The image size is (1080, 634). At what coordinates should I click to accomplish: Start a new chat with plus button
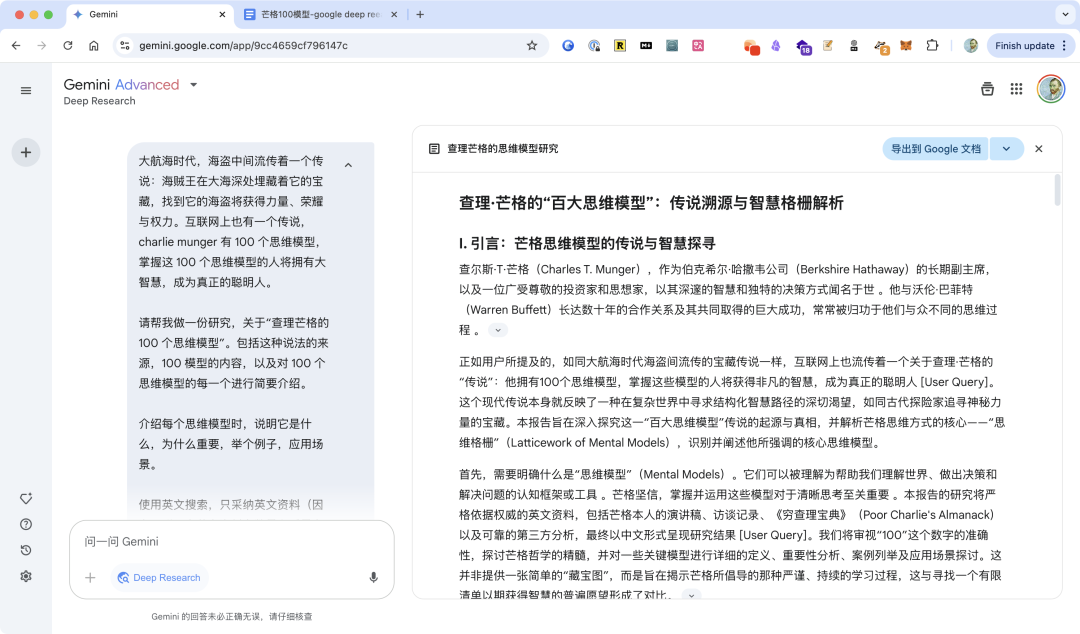point(25,152)
